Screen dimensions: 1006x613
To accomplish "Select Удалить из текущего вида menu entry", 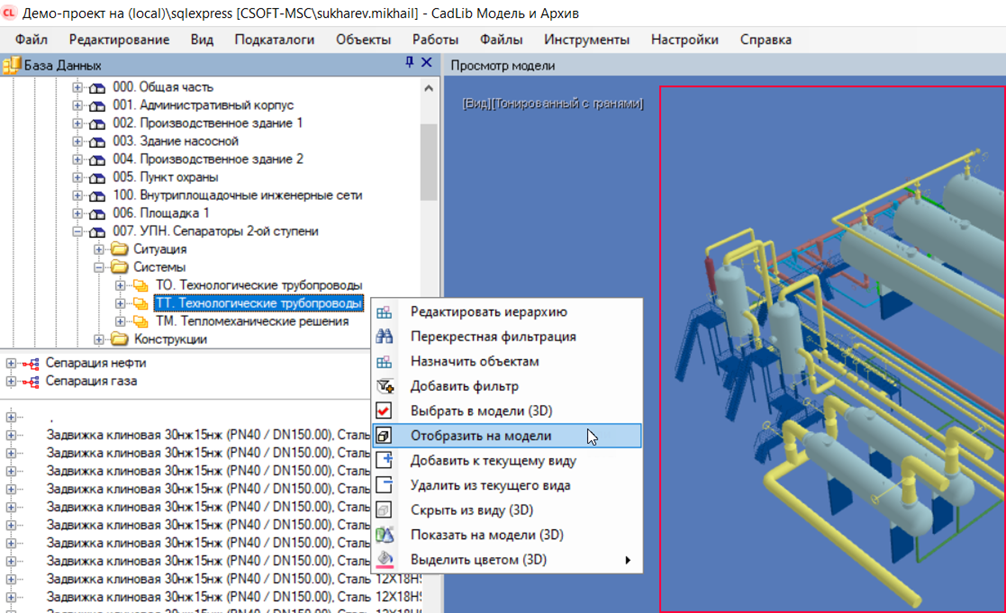I will pyautogui.click(x=490, y=485).
